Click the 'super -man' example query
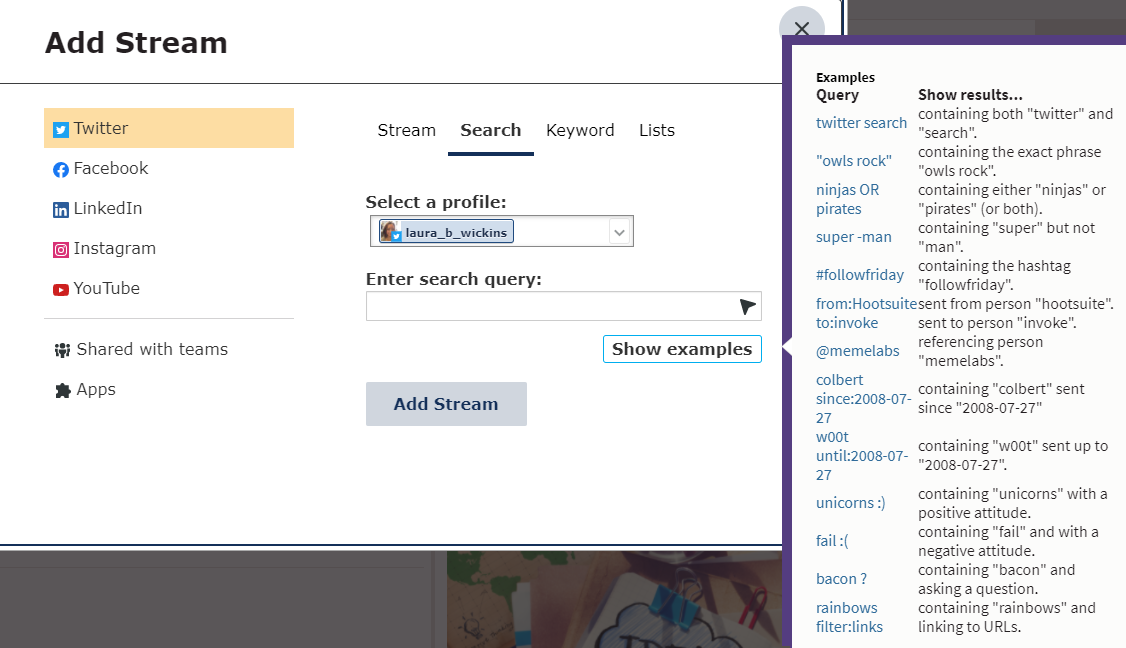This screenshot has height=648, width=1126. pyautogui.click(x=854, y=237)
